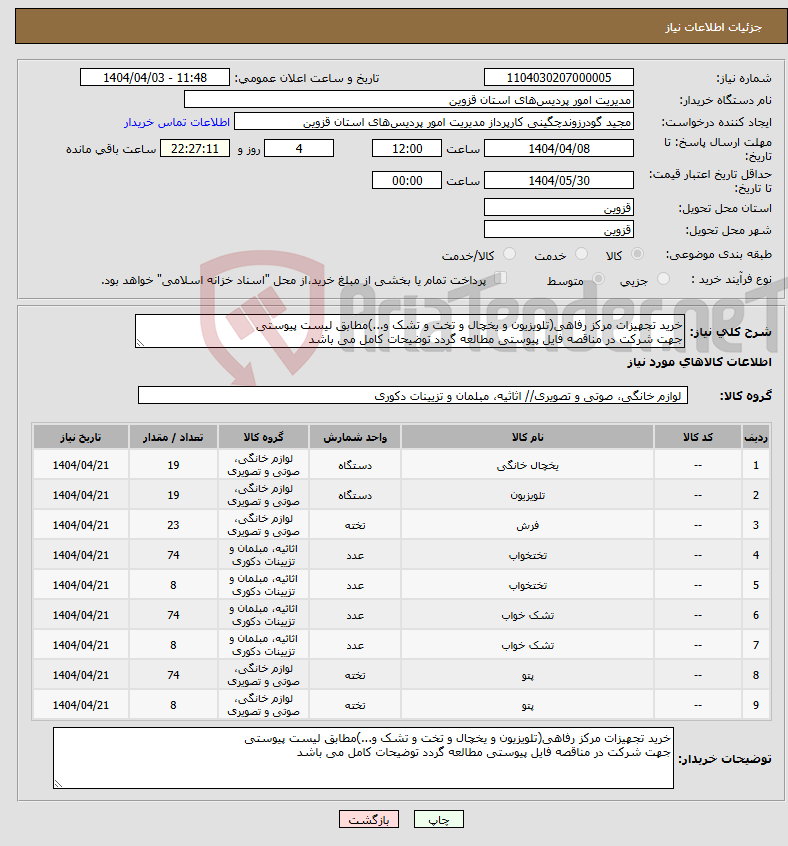Click تختخواب in row 4
This screenshot has height=846, width=788.
527,555
